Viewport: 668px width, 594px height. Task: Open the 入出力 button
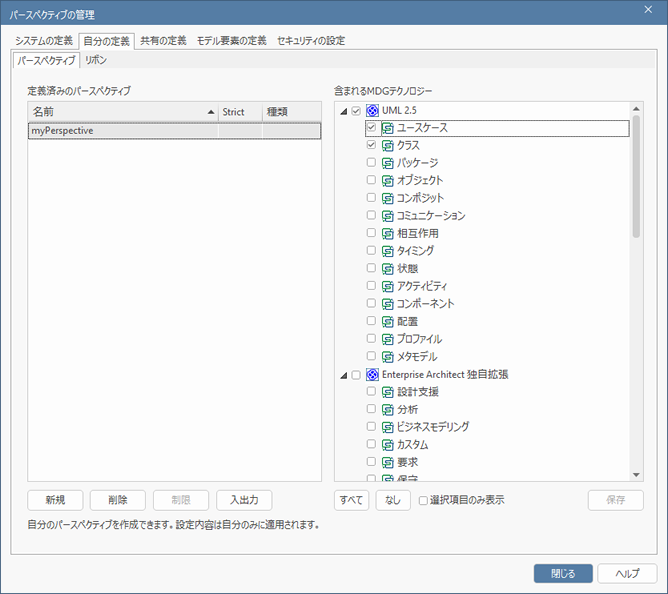click(x=244, y=500)
